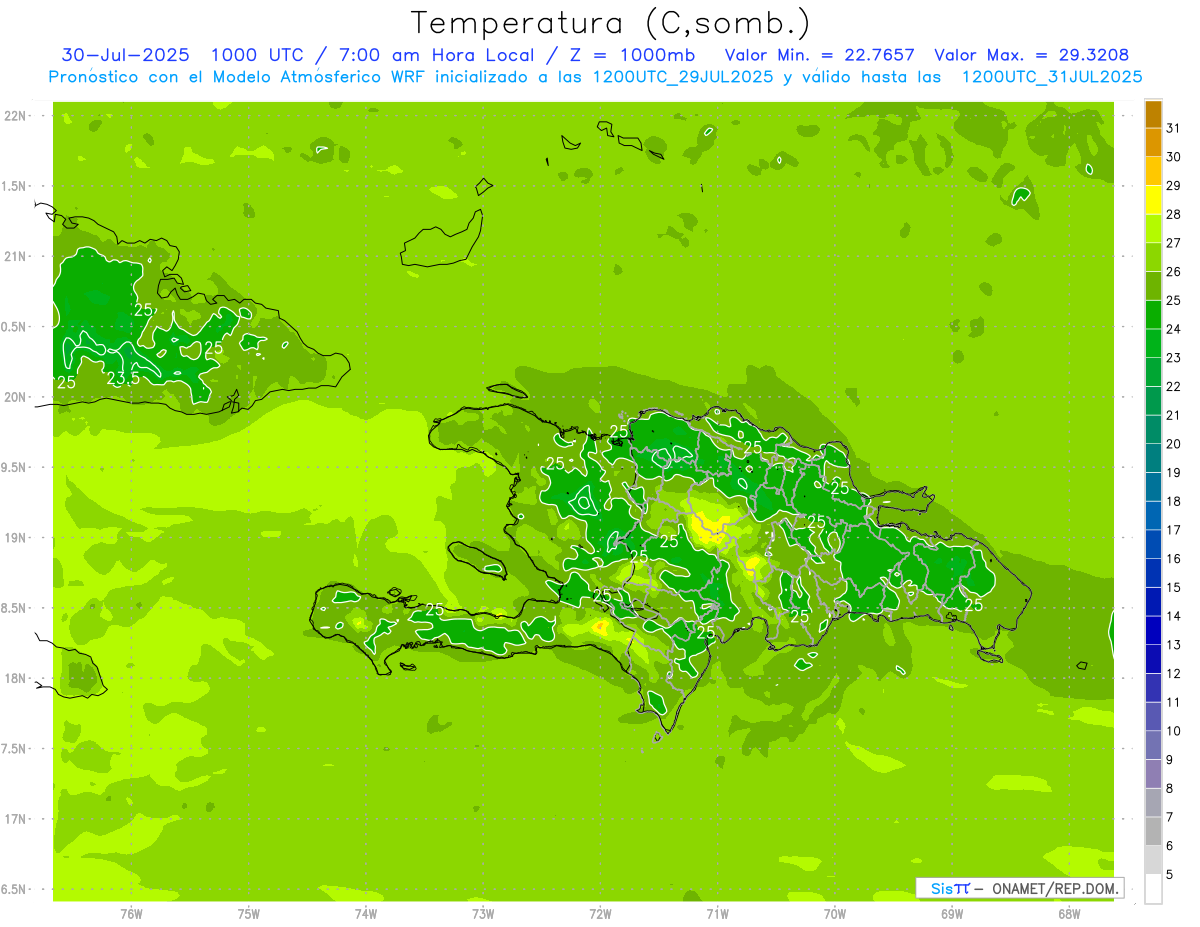Click the legend value "8"

coord(1170,789)
